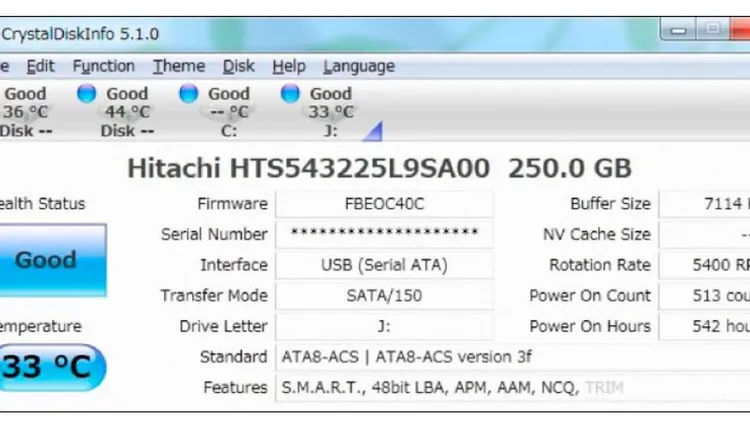The width and height of the screenshot is (750, 421).
Task: Click the Interface value USB (Serial ATA)
Action: (385, 265)
